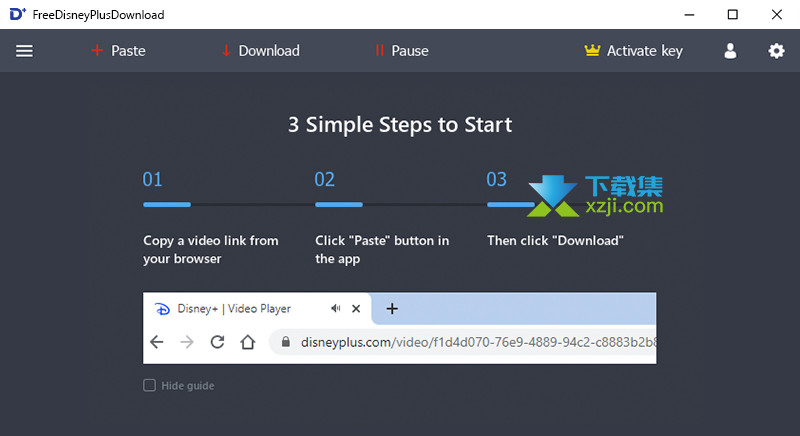800x436 pixels.
Task: Click FreeDisneyPlusDownload app logo icon
Action: tap(17, 14)
